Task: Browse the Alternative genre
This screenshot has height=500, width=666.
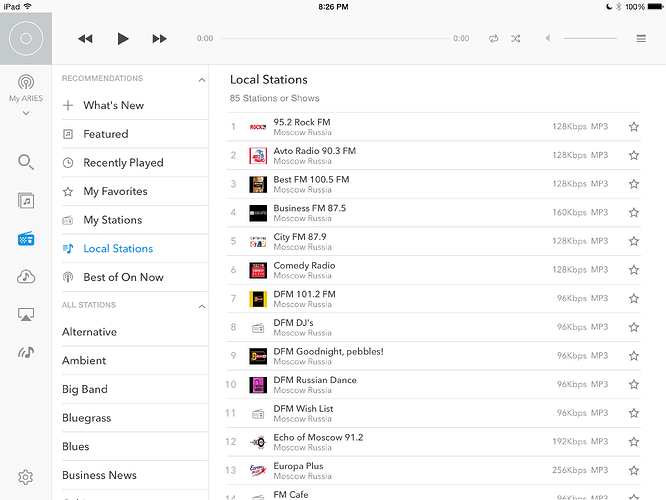Action: 135,332
